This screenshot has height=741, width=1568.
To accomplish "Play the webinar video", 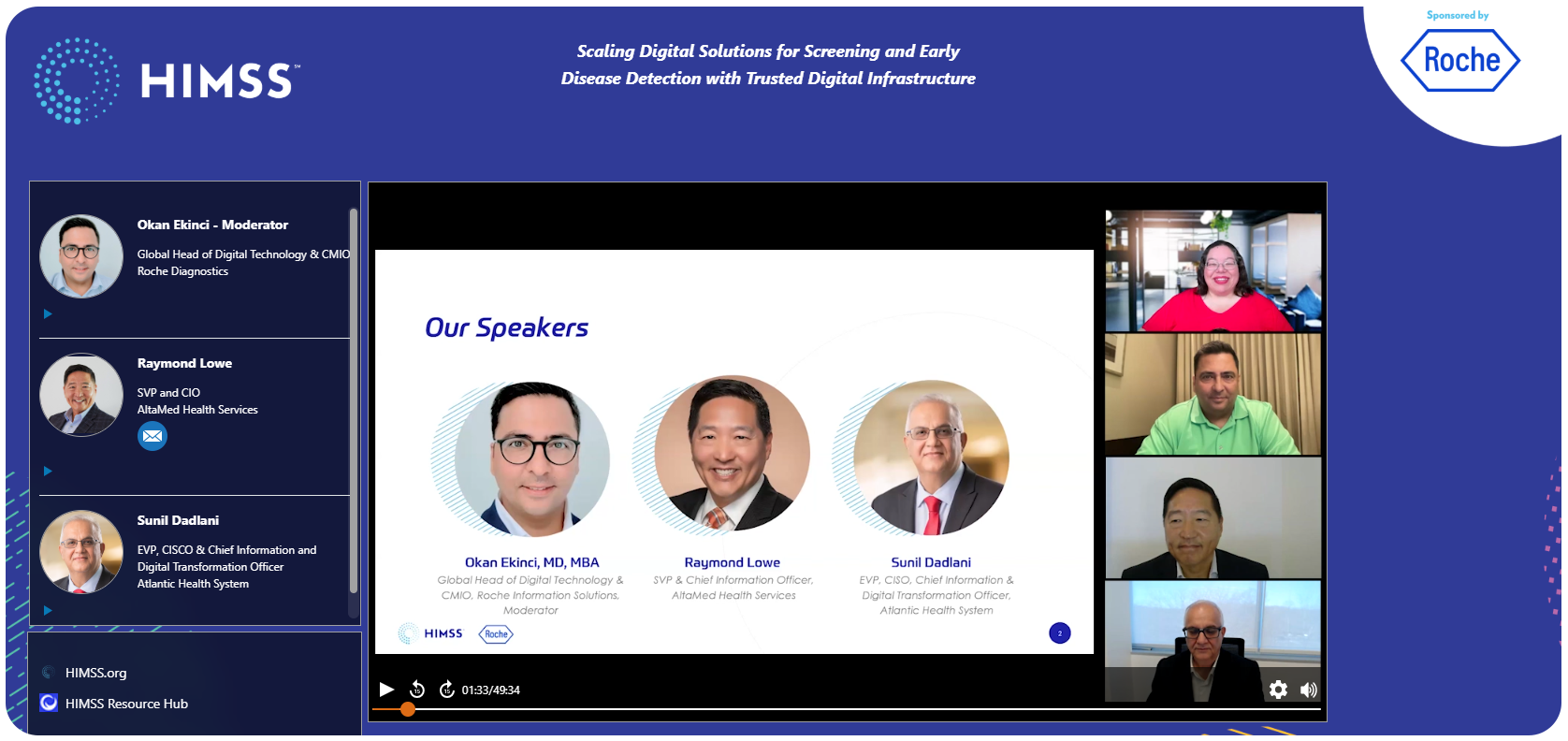I will point(386,690).
